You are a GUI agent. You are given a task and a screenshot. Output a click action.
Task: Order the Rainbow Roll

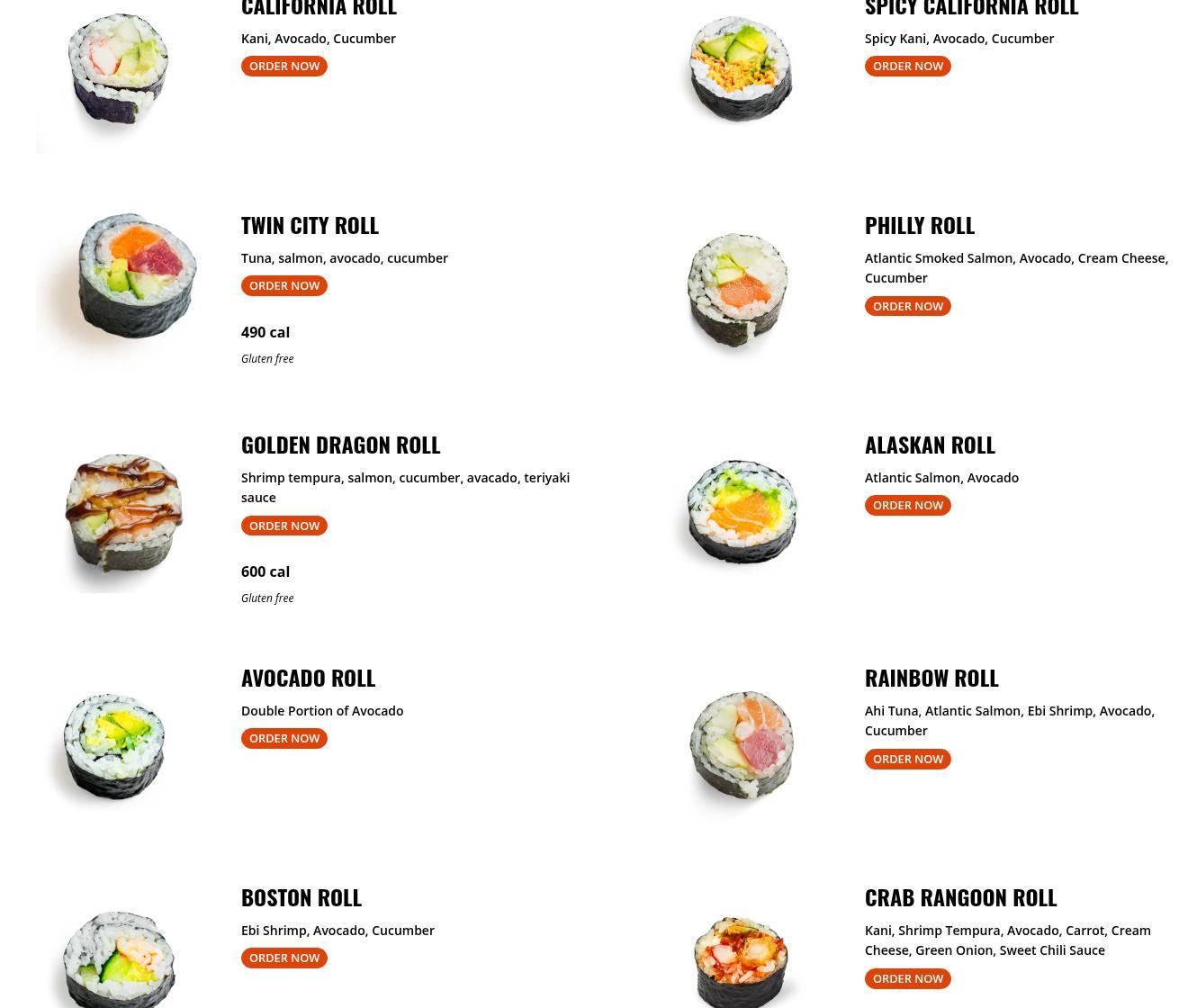pyautogui.click(x=907, y=759)
